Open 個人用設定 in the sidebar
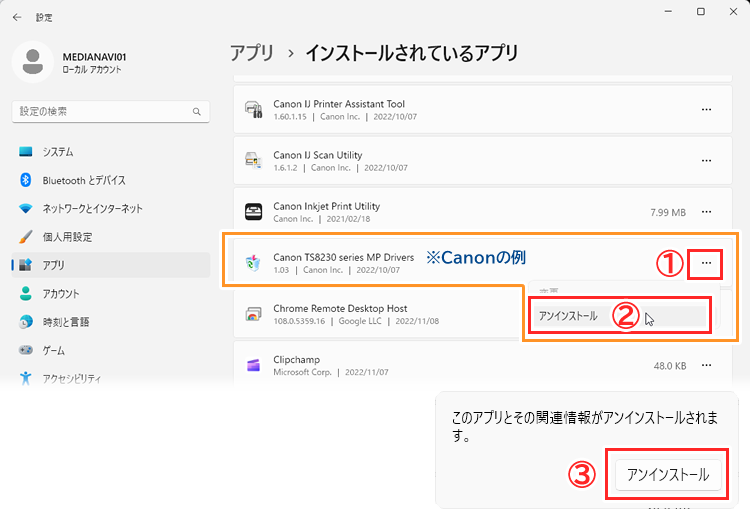 tap(110, 237)
